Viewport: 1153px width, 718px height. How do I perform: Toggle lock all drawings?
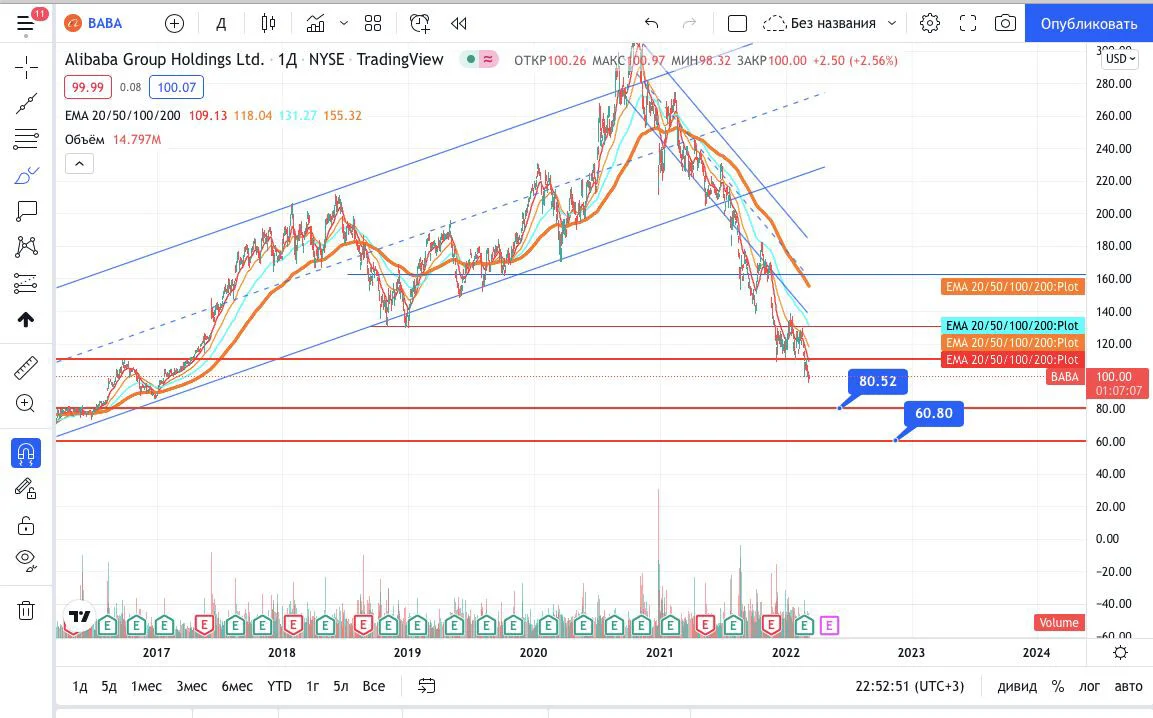[26, 525]
